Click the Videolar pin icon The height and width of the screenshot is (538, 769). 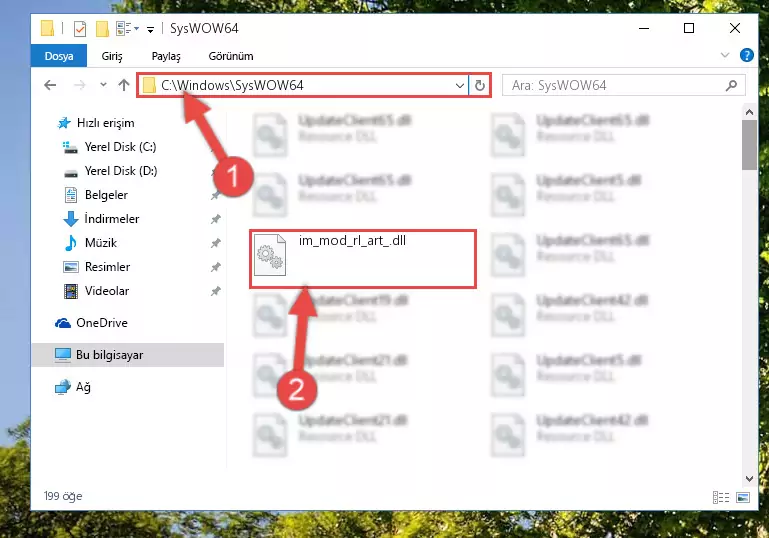215,291
